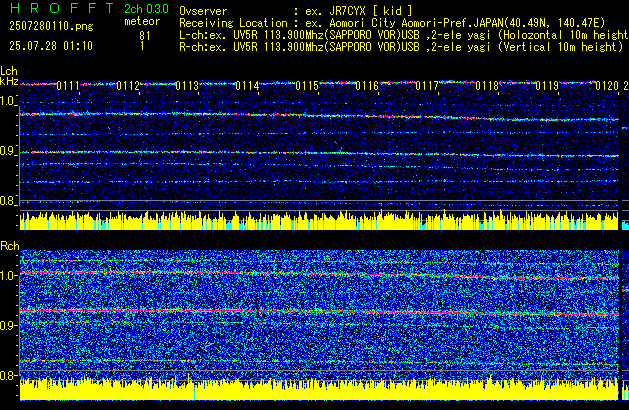This screenshot has width=629, height=410.
Task: Click the 0.9 frequency label on Lch axis
Action: tap(8, 151)
